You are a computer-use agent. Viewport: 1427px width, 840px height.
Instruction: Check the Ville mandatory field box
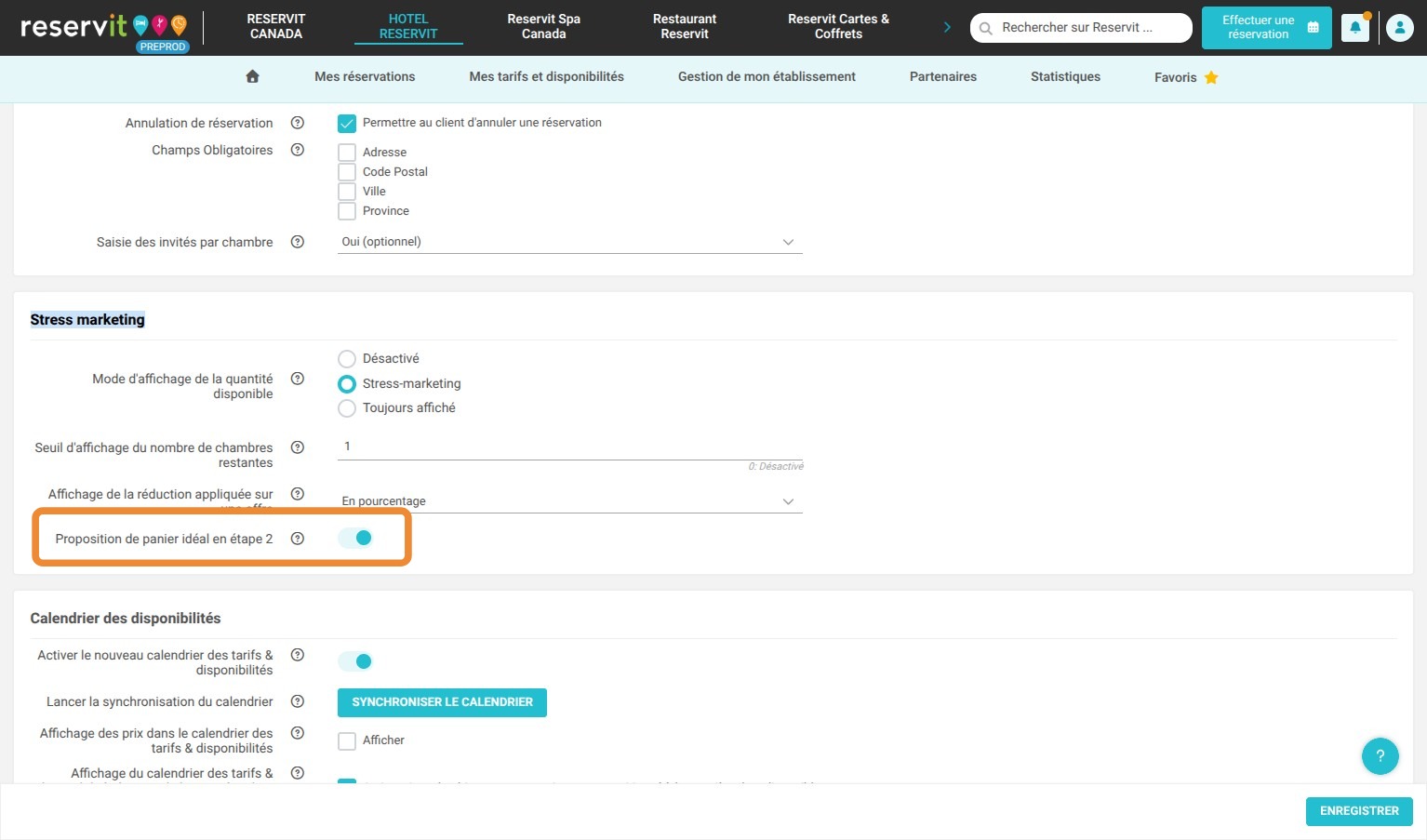347,192
